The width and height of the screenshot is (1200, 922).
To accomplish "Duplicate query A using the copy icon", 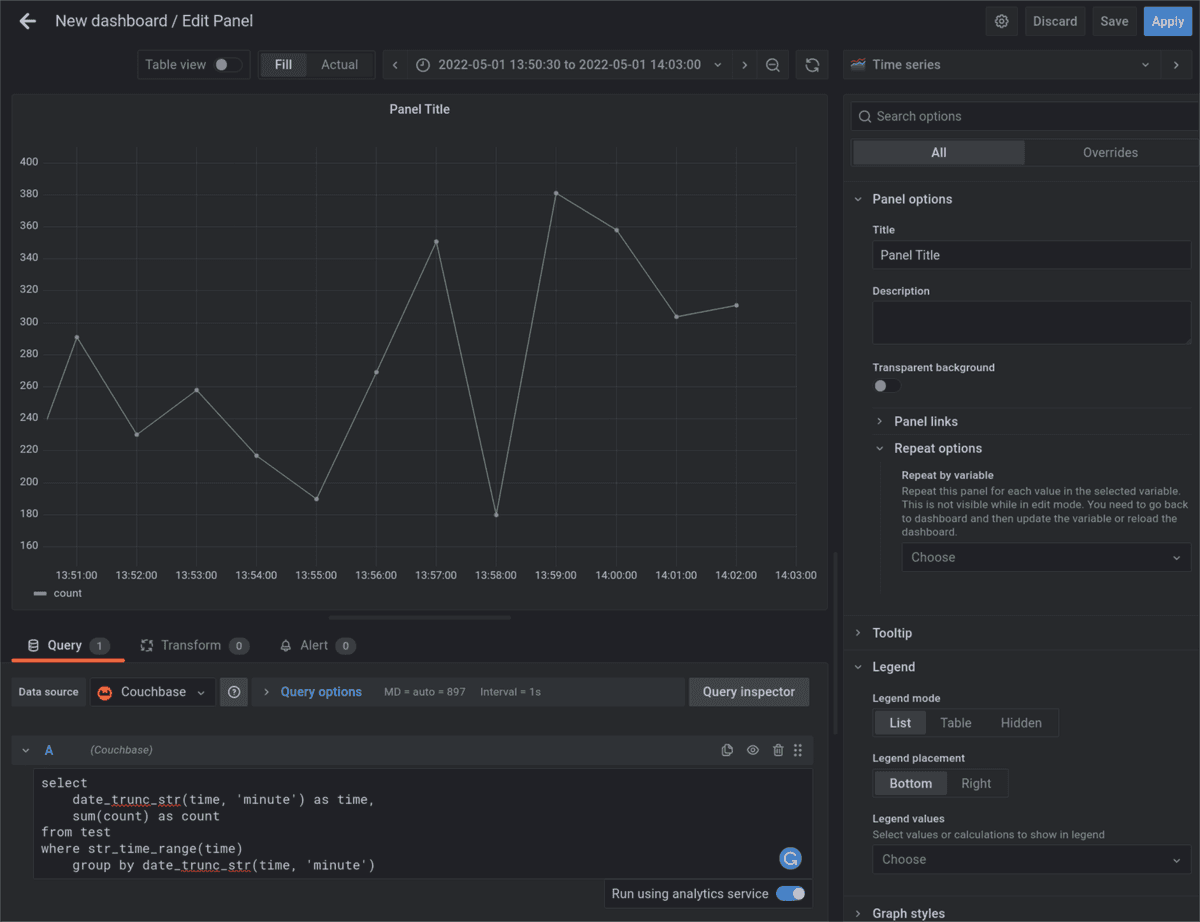I will pos(727,750).
